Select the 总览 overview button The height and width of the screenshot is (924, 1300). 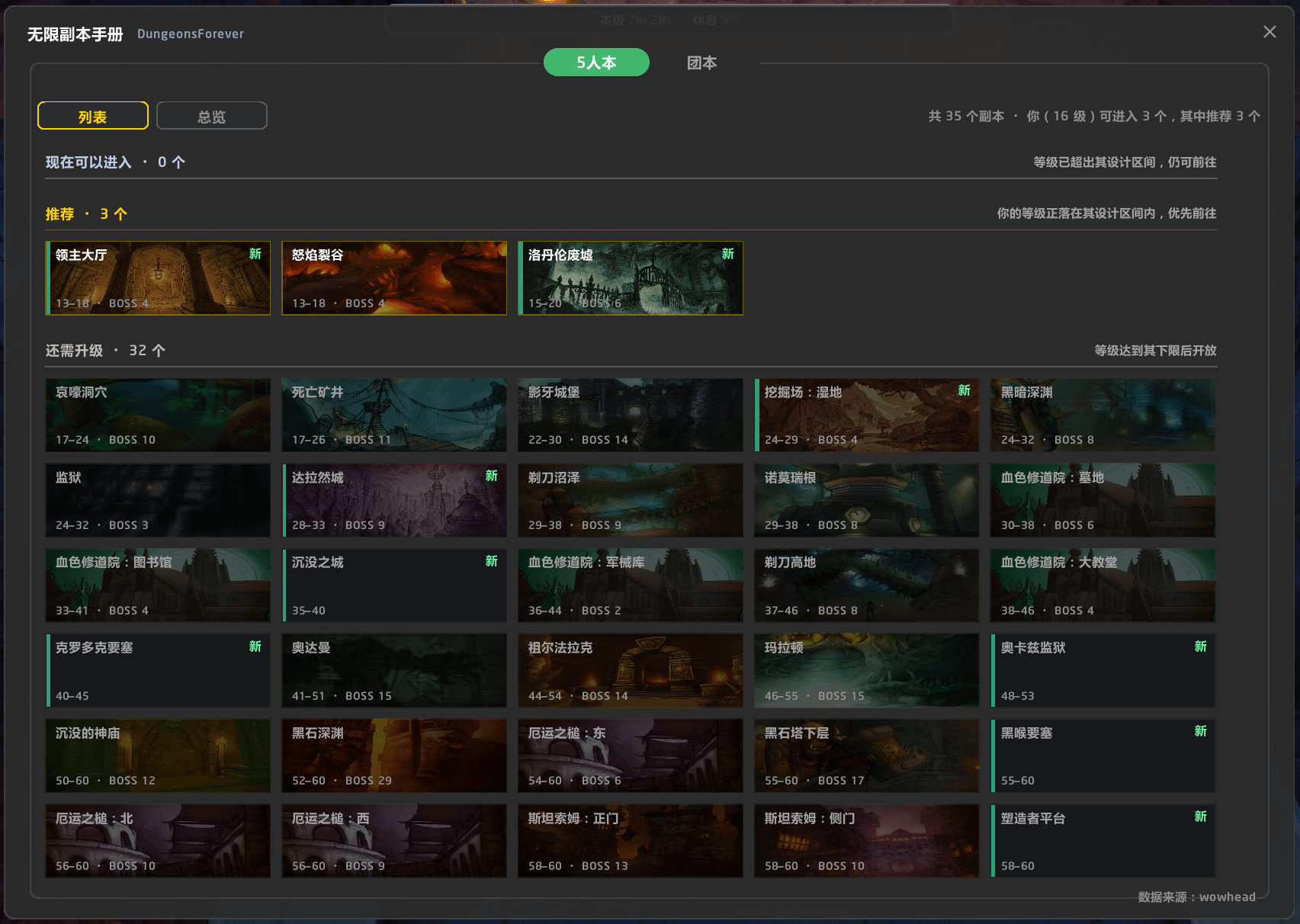coord(212,116)
